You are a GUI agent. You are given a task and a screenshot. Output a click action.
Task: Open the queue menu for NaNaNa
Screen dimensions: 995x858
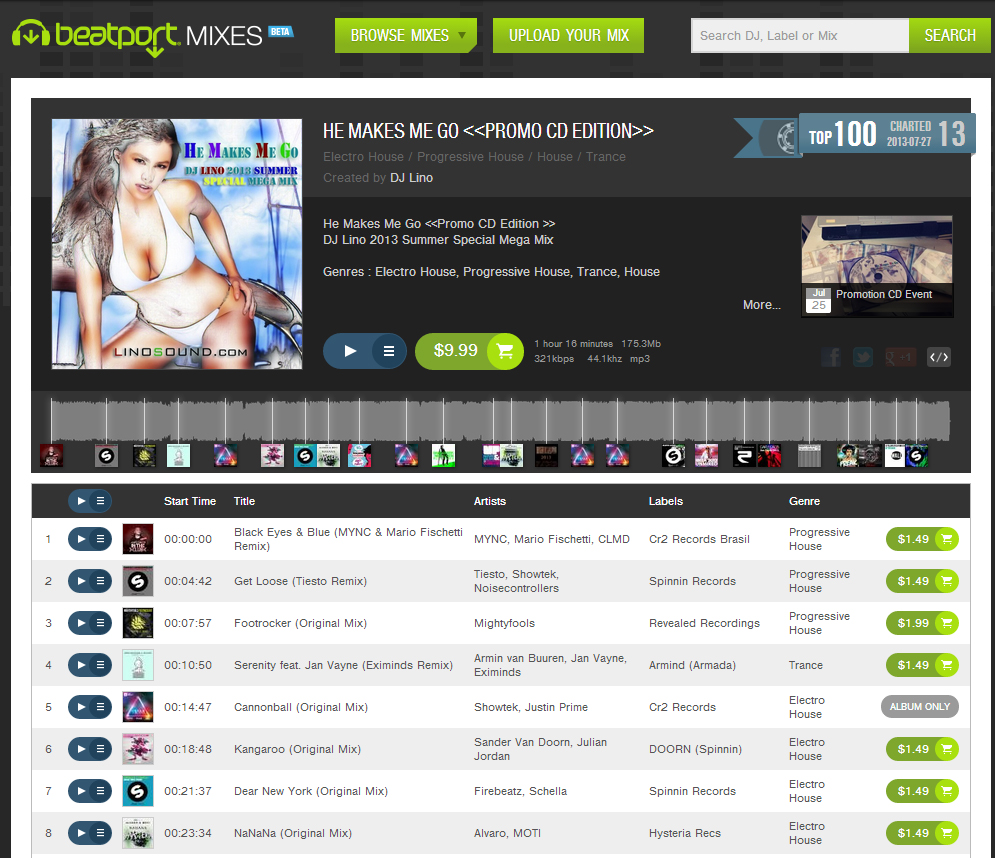(x=100, y=833)
